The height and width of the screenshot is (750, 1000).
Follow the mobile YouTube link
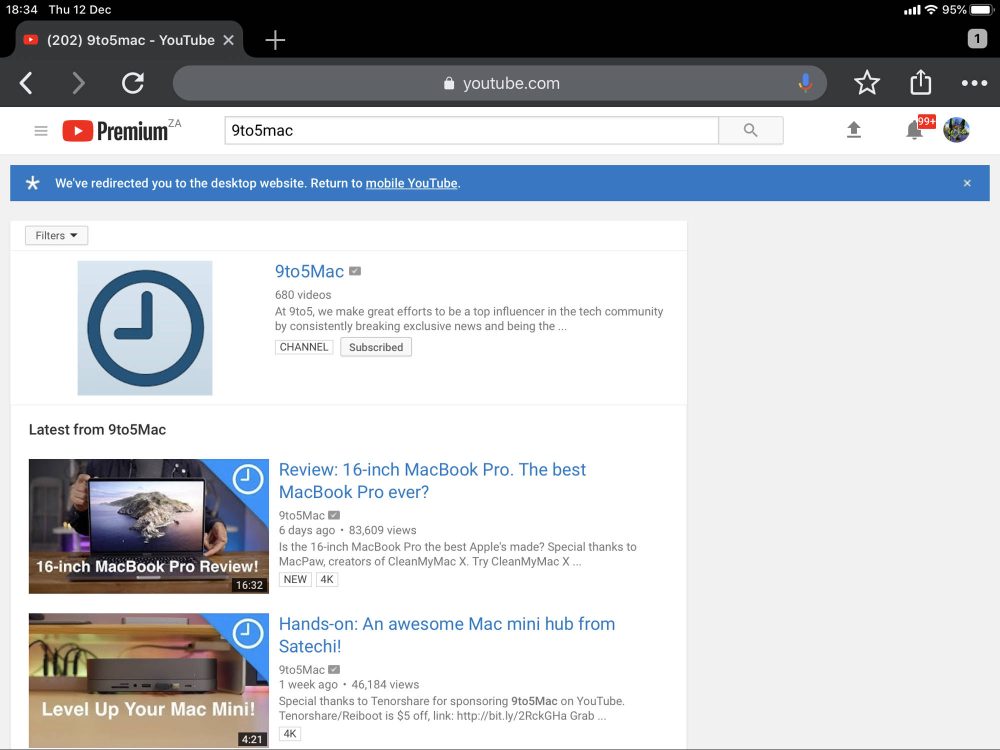(x=411, y=184)
